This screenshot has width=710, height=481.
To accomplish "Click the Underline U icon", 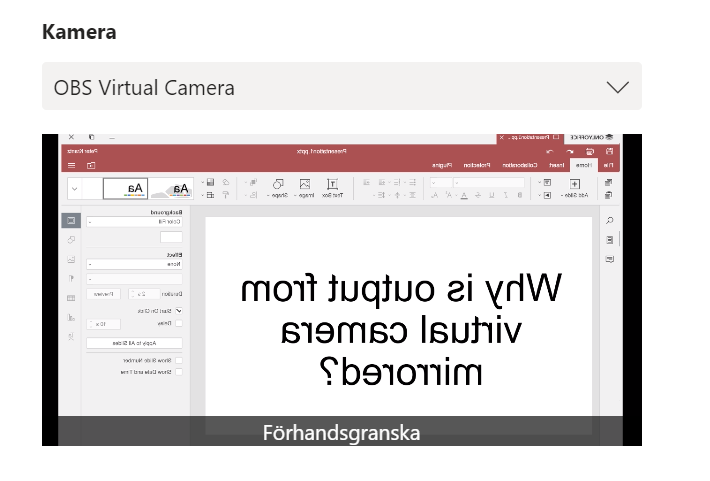I will 492,195.
